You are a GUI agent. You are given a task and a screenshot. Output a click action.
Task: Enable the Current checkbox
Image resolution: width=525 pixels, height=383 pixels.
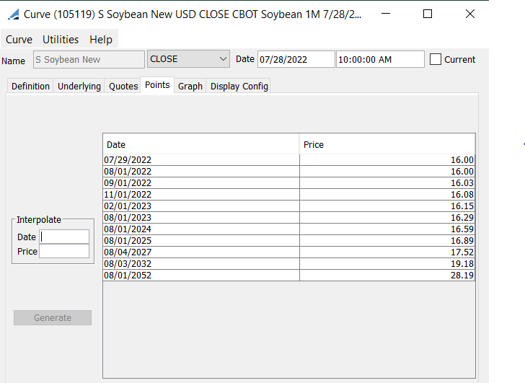coord(435,59)
